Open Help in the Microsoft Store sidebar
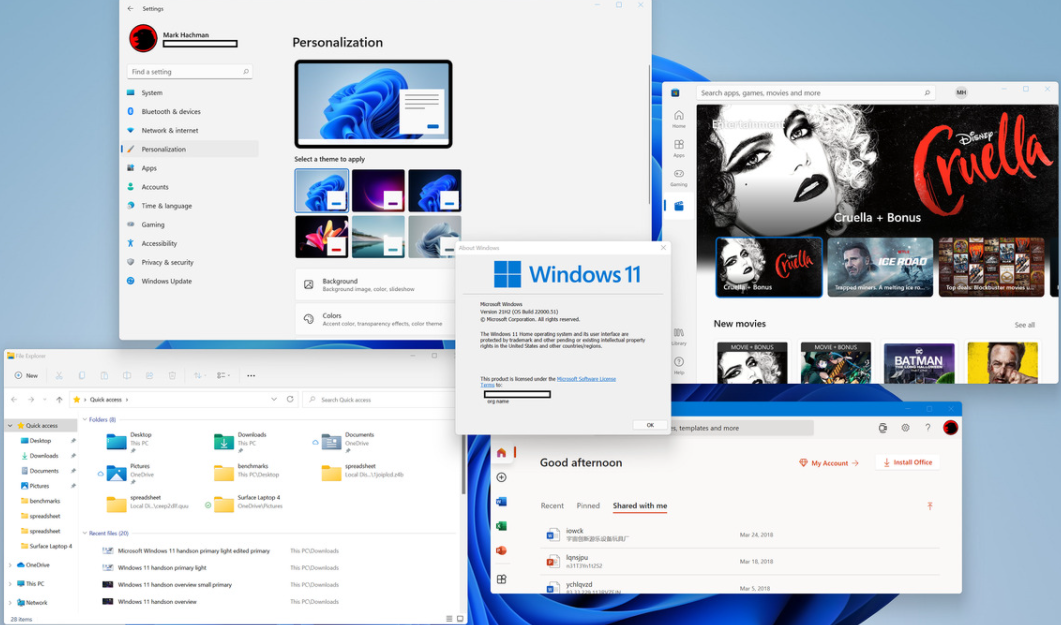 click(x=679, y=365)
